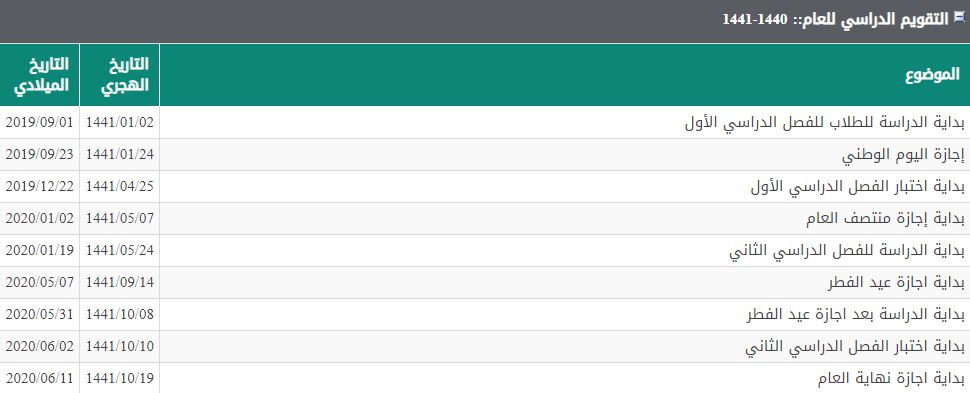Click Gregorian date 2019/09/23
The width and height of the screenshot is (970, 393).
pyautogui.click(x=40, y=155)
